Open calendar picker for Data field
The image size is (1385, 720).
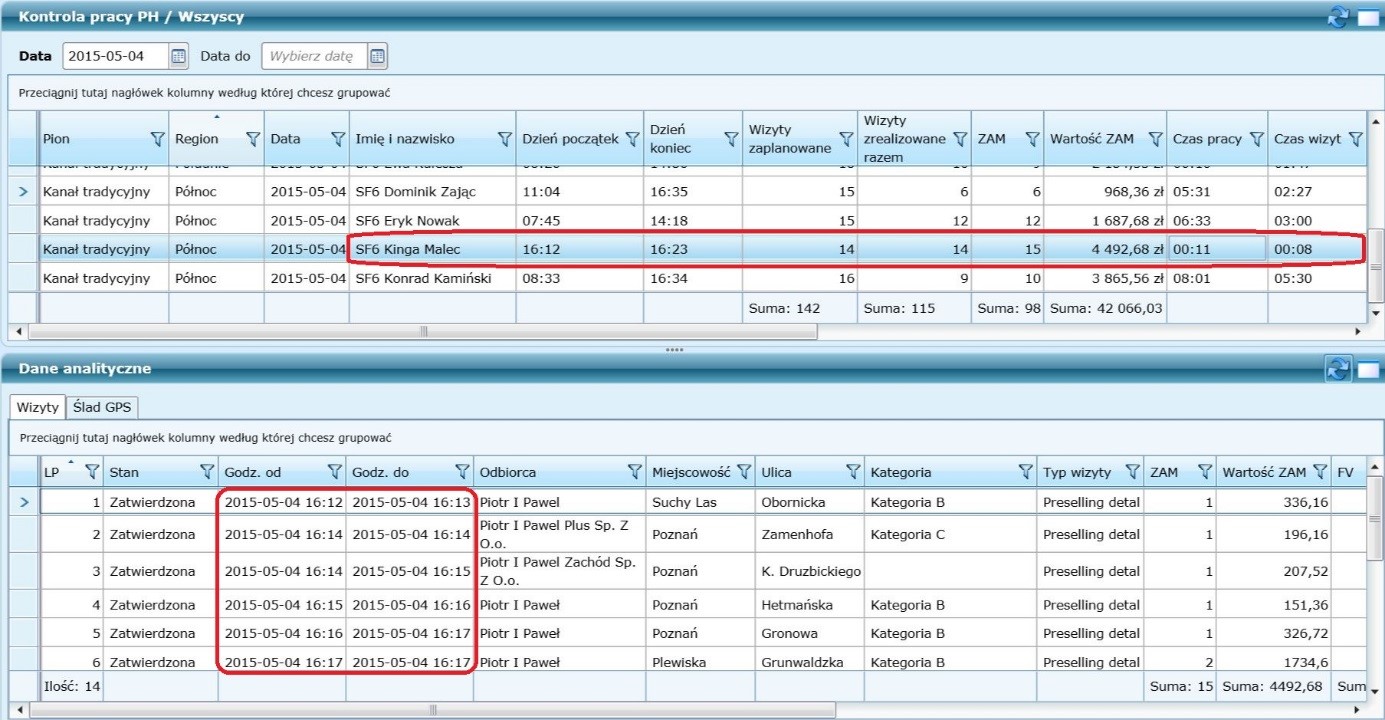tap(178, 56)
